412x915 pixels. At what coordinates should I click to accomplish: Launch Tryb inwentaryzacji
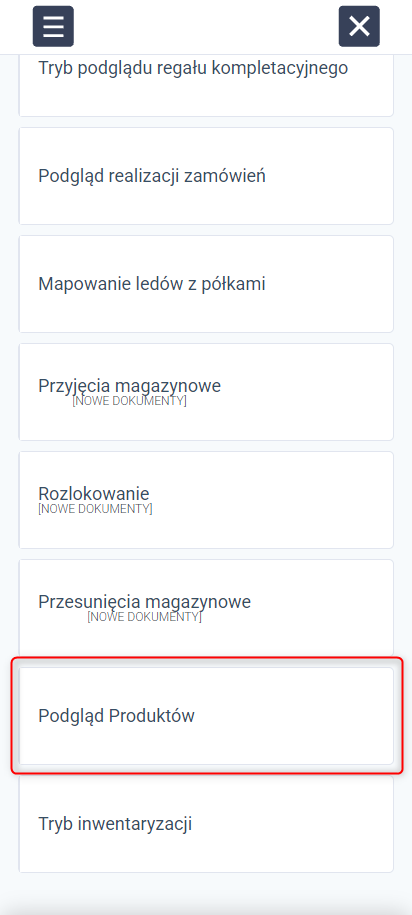pyautogui.click(x=206, y=823)
